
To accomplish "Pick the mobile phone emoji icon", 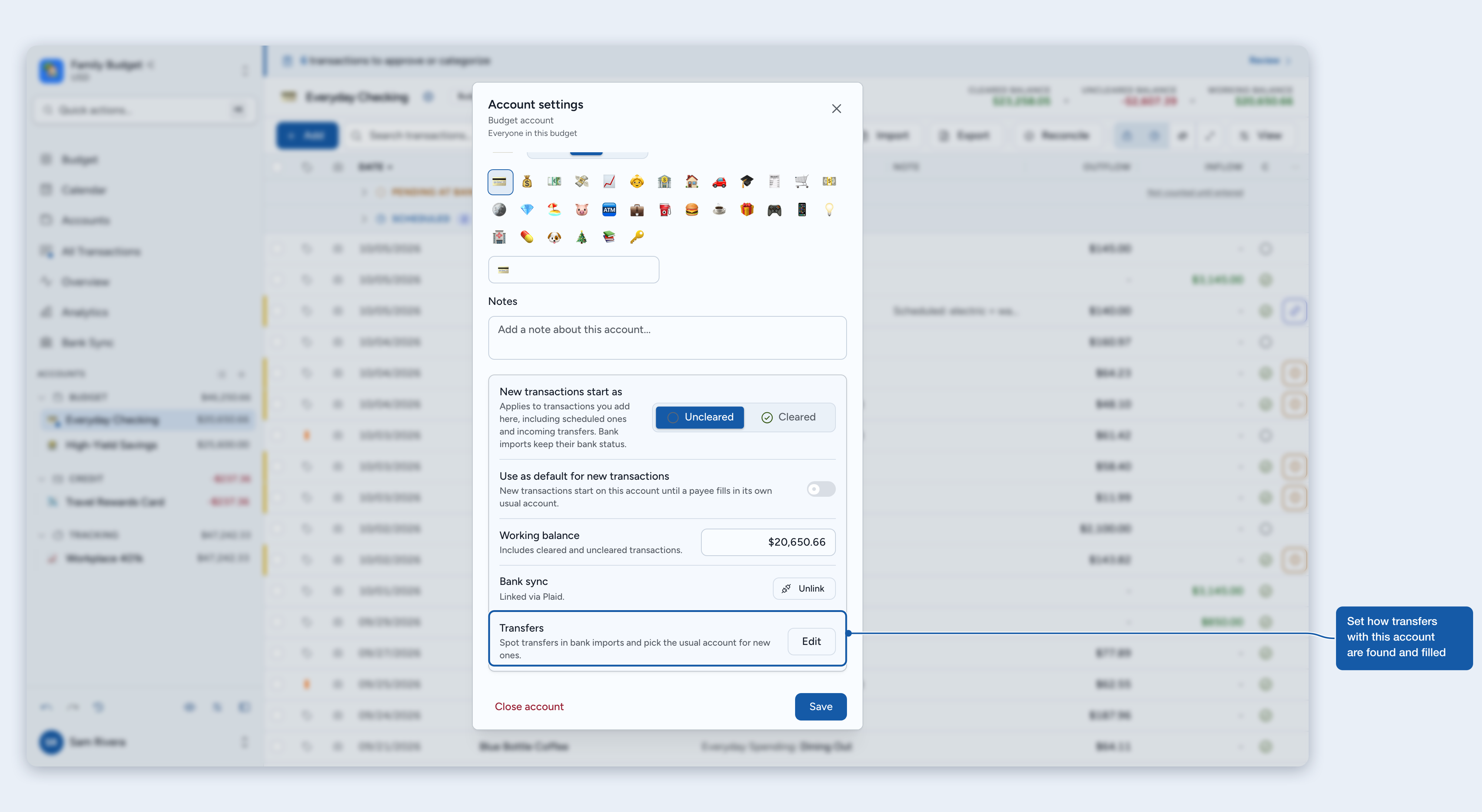I will point(802,210).
